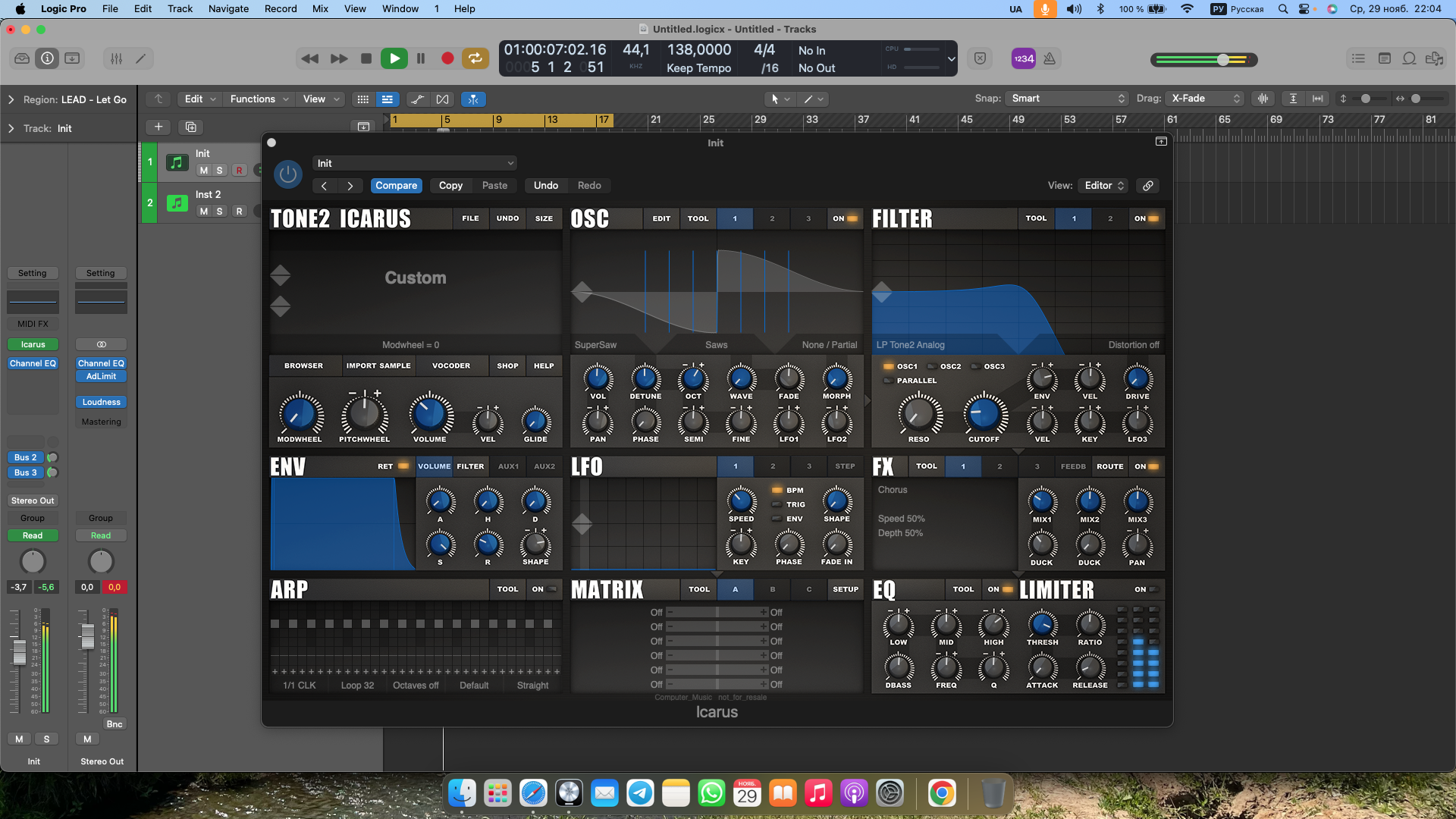Open the Navigate menu
Image resolution: width=1456 pixels, height=819 pixels.
(228, 9)
